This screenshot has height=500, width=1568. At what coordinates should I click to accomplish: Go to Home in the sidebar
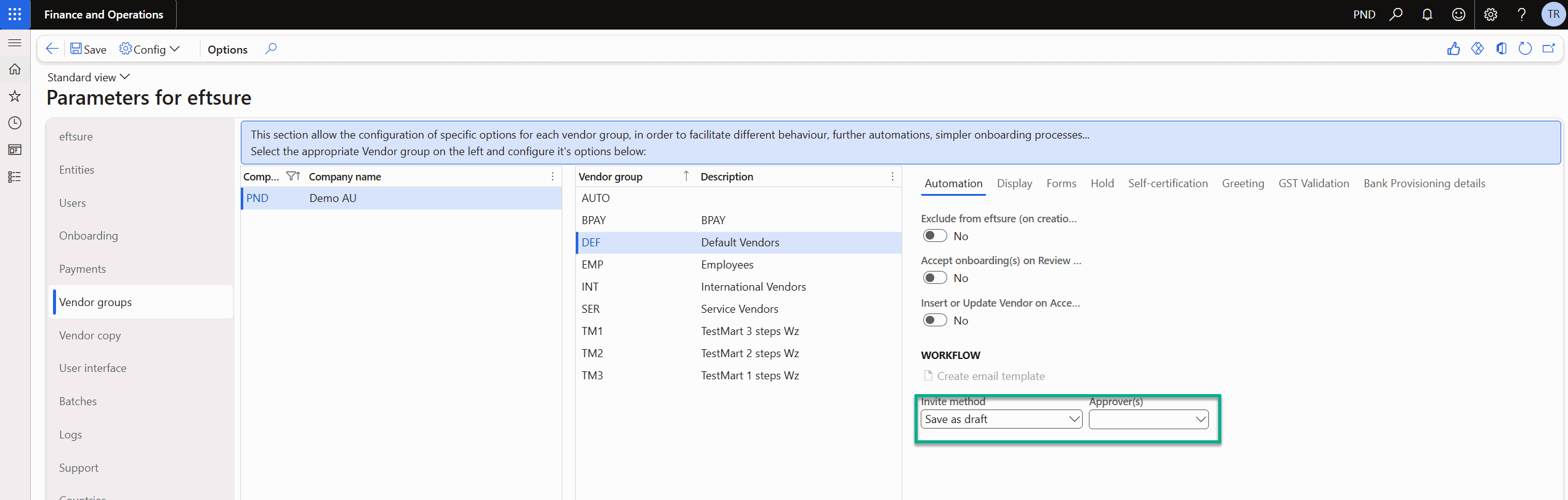[15, 69]
